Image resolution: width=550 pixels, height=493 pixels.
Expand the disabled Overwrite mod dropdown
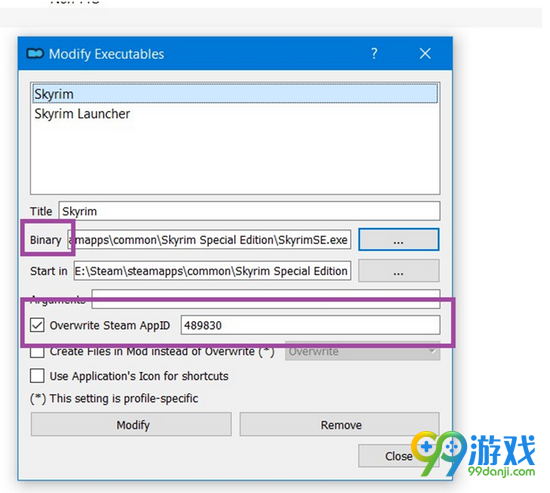coord(363,351)
